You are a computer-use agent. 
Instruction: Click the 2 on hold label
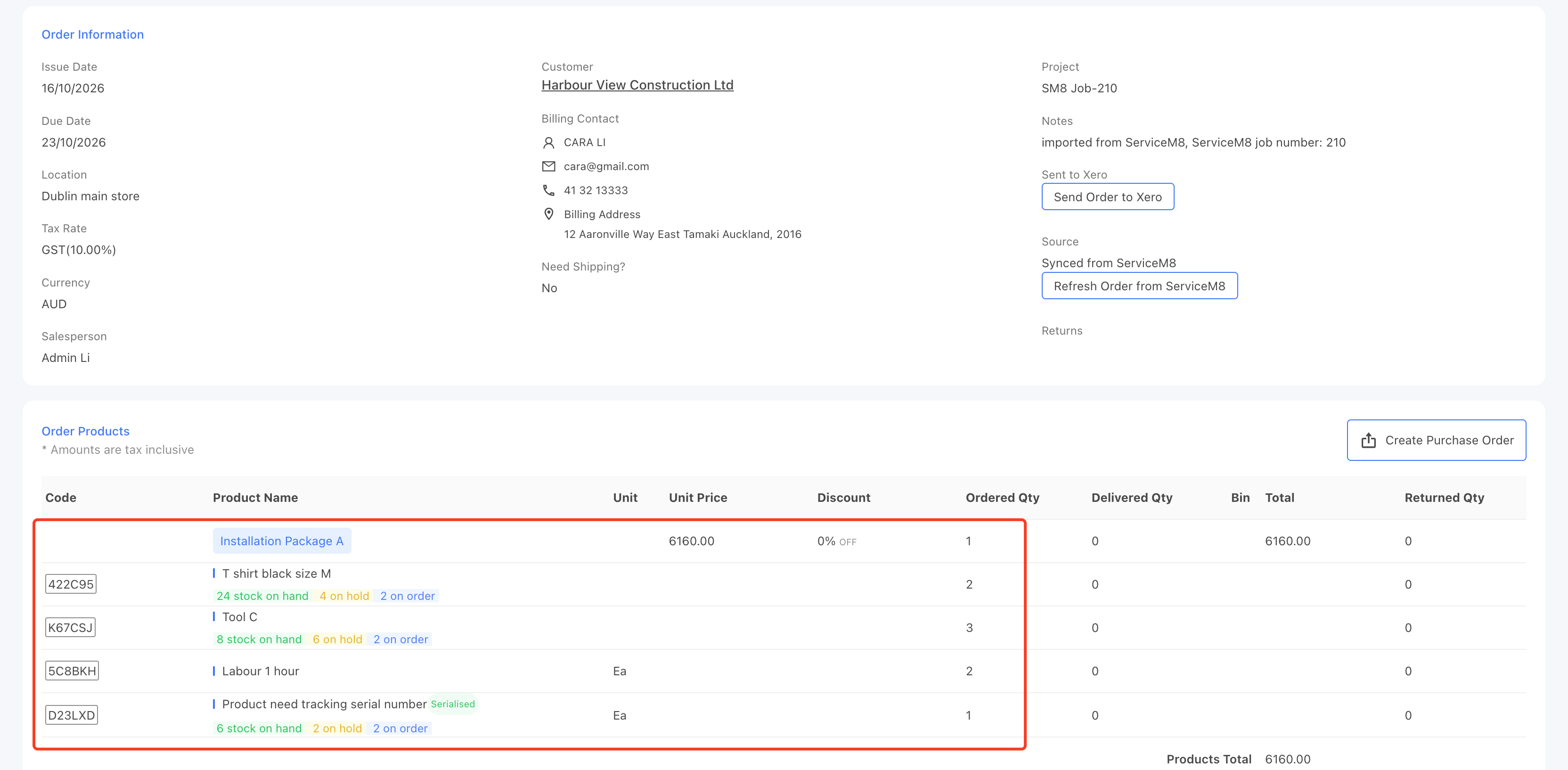(337, 729)
